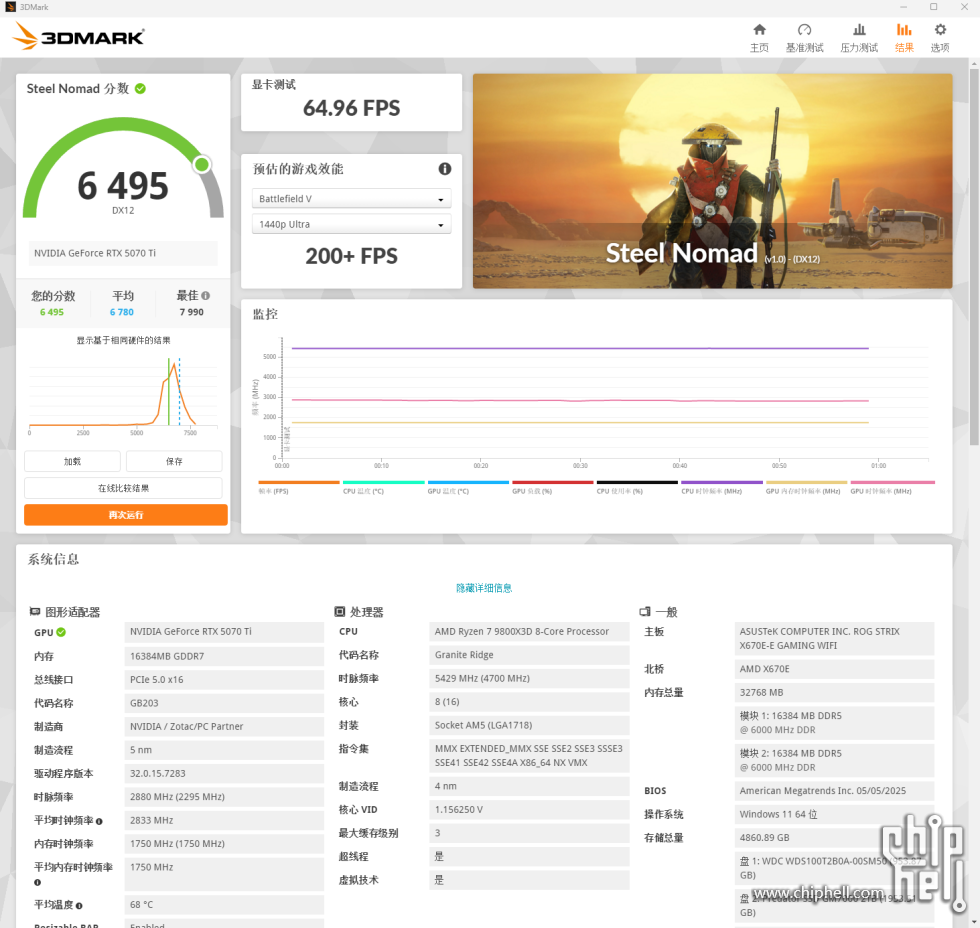The width and height of the screenshot is (980, 928).
Task: Click 4860.89 GB storage value
Action: (x=834, y=837)
